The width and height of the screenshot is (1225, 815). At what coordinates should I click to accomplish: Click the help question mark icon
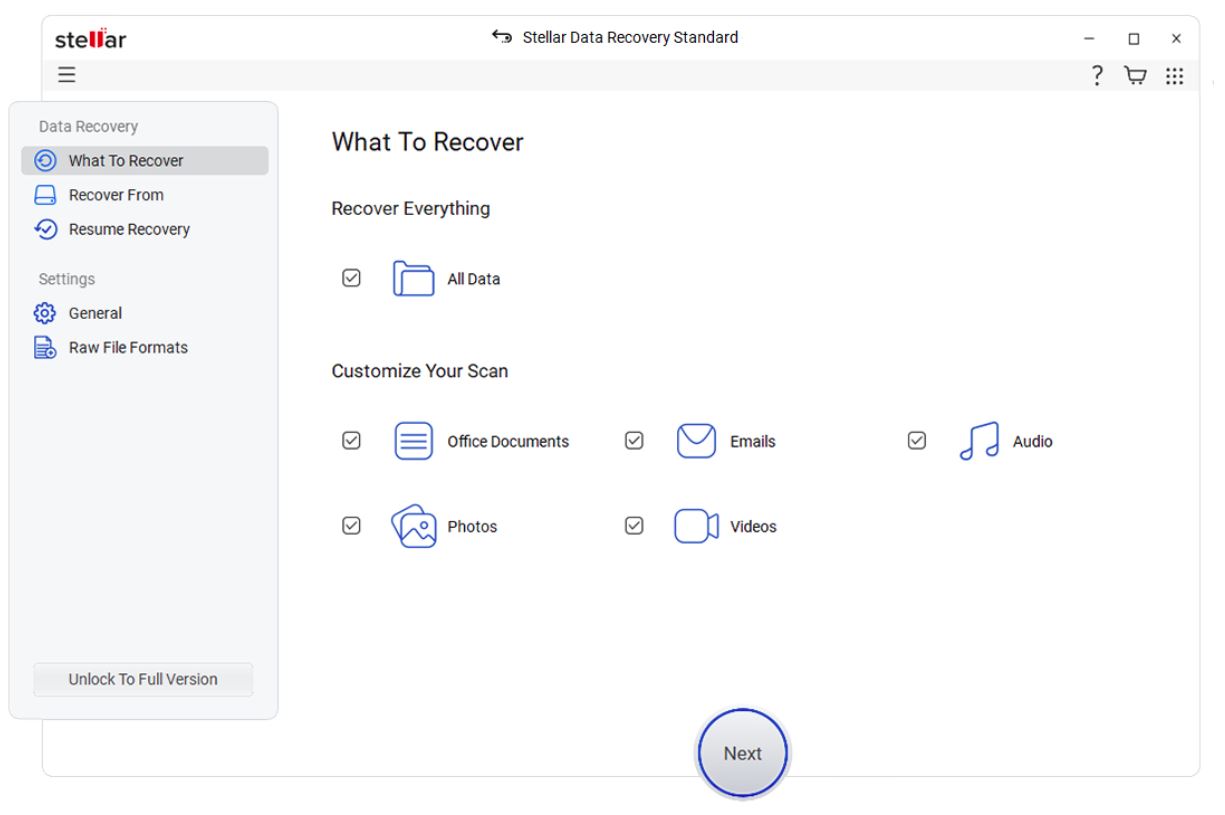[1097, 75]
